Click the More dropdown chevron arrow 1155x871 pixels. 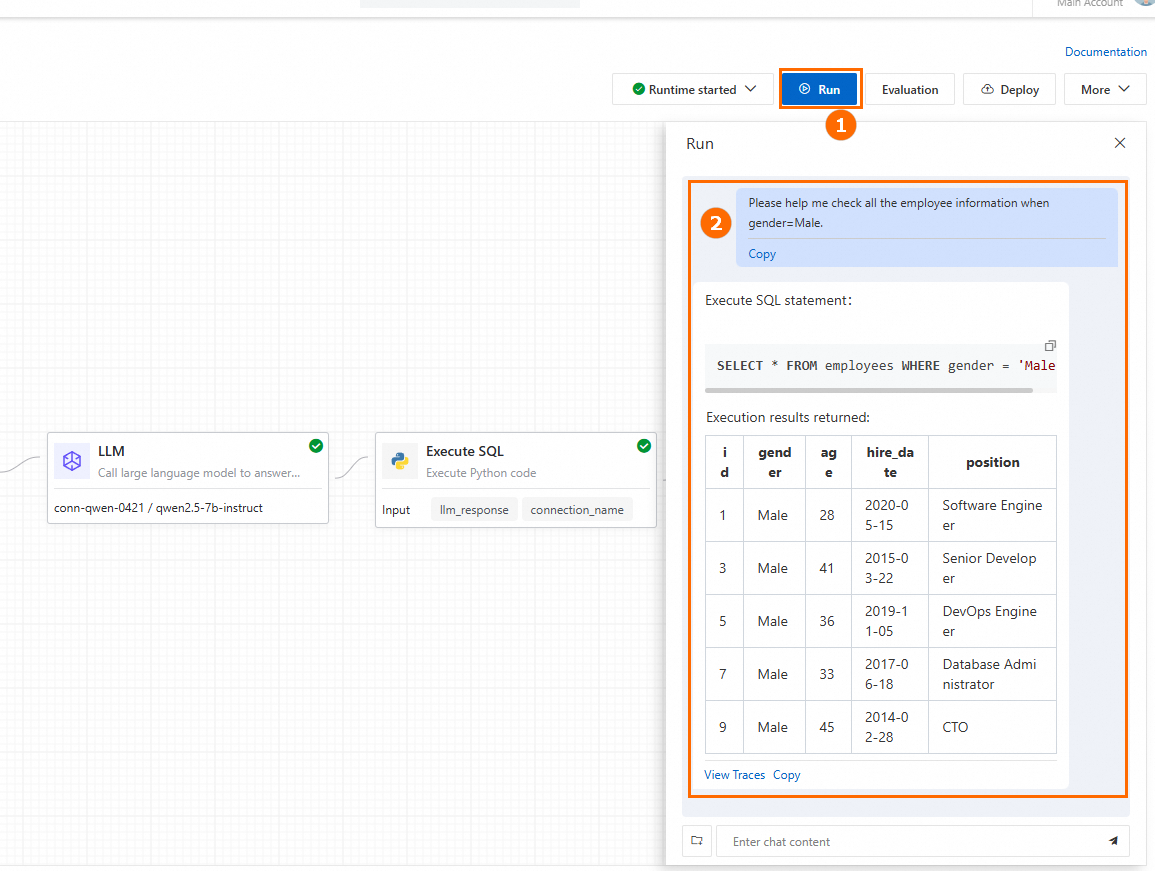tap(1124, 88)
